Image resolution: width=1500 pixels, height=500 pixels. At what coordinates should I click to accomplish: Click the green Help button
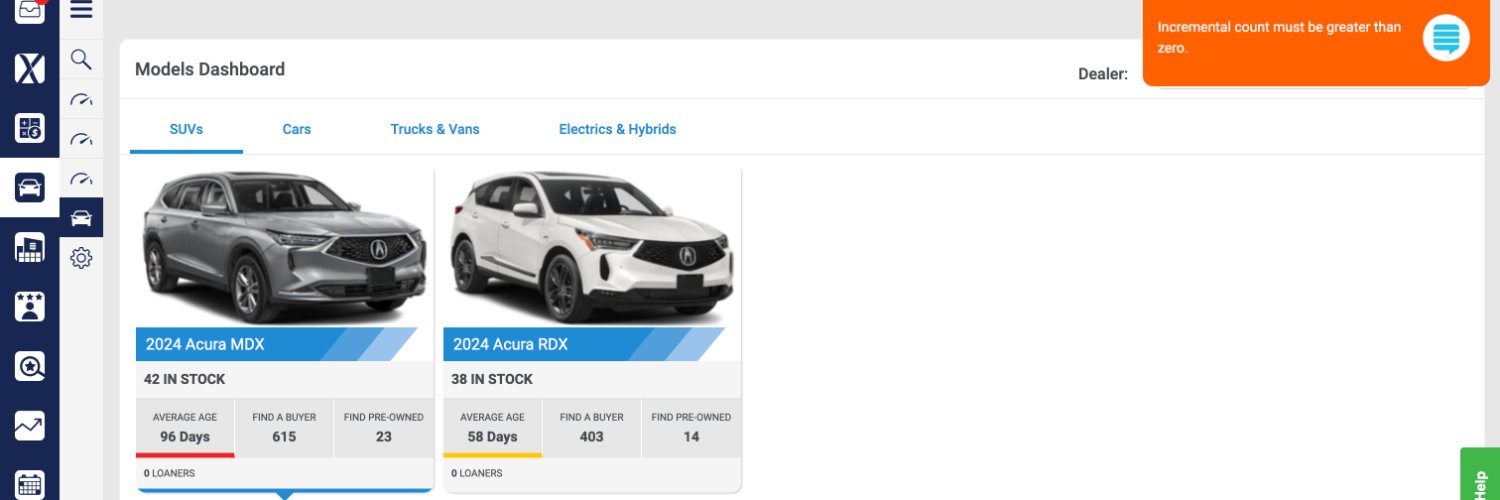click(1480, 476)
